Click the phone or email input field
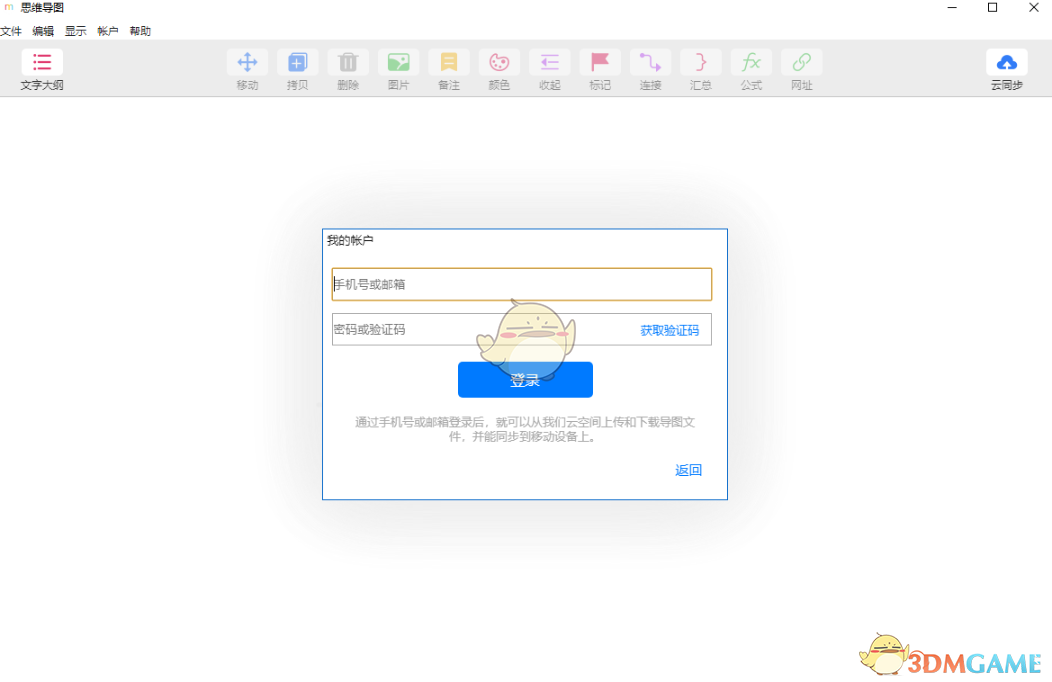The width and height of the screenshot is (1052, 682). (522, 284)
